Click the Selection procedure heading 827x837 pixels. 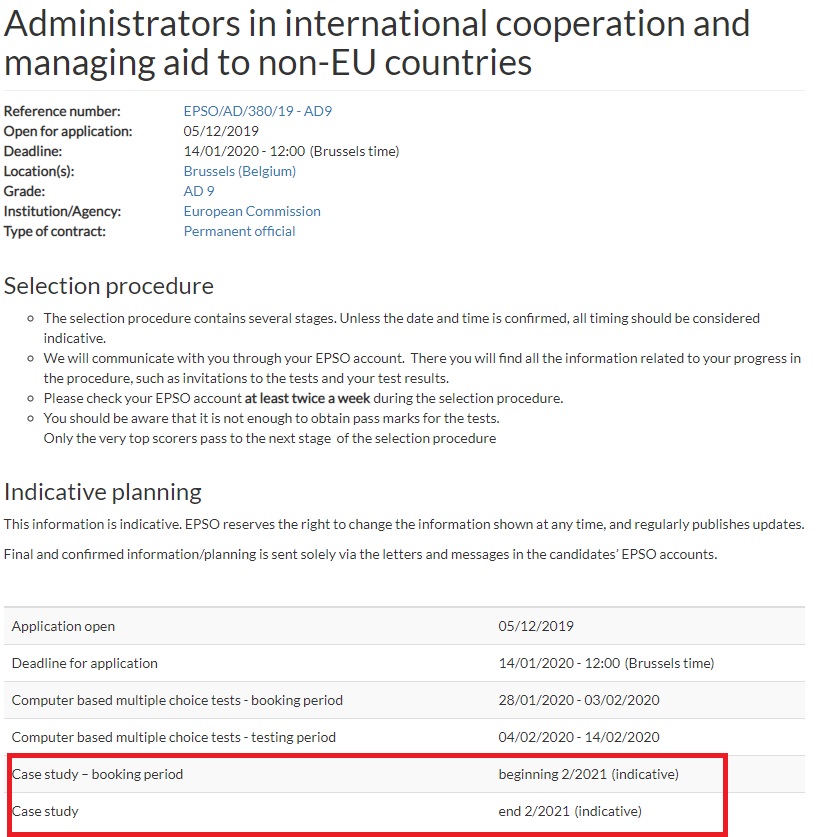pos(109,286)
